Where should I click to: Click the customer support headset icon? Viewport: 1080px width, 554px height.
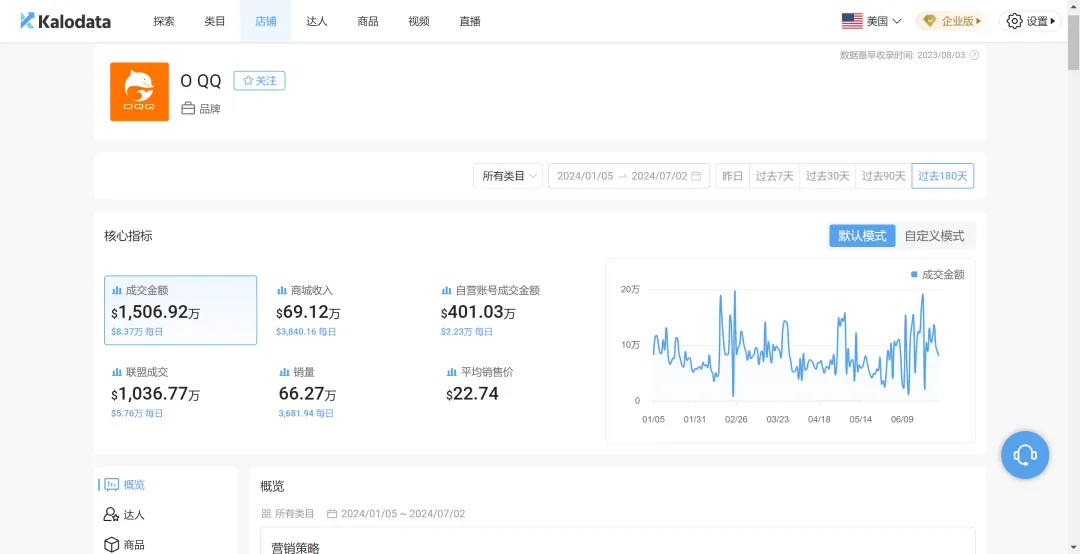coord(1025,455)
